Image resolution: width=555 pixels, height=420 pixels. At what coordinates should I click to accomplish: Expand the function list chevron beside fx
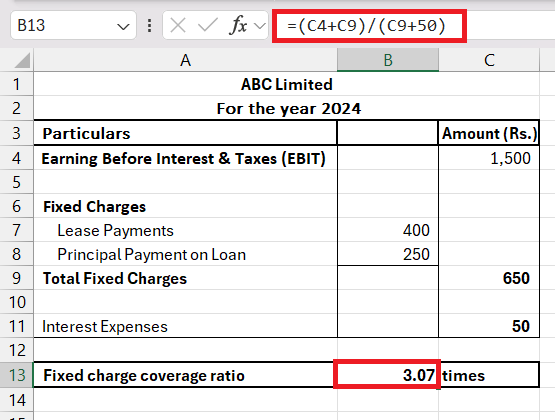260,26
